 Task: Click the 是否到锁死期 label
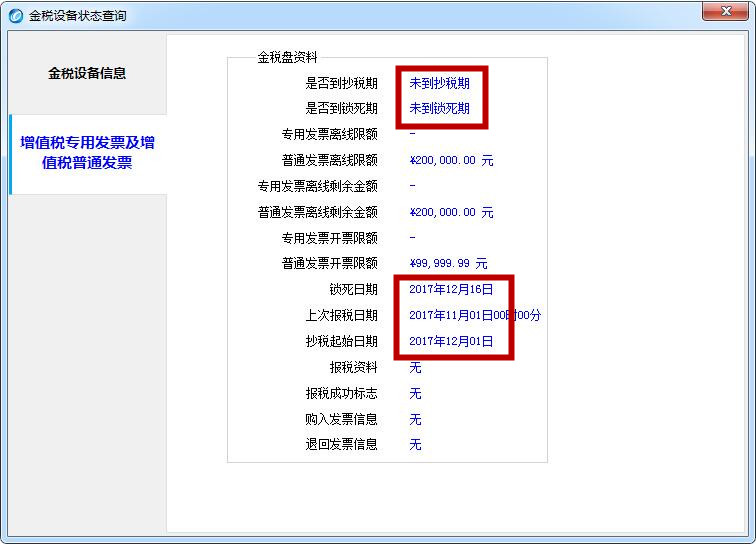[341, 109]
